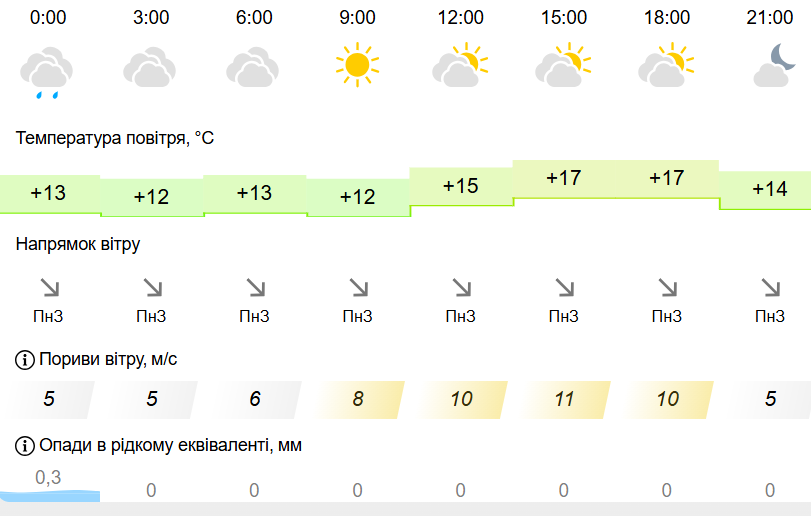The width and height of the screenshot is (811, 516).
Task: Click the wind direction arrow at 12:00
Action: pos(461,288)
